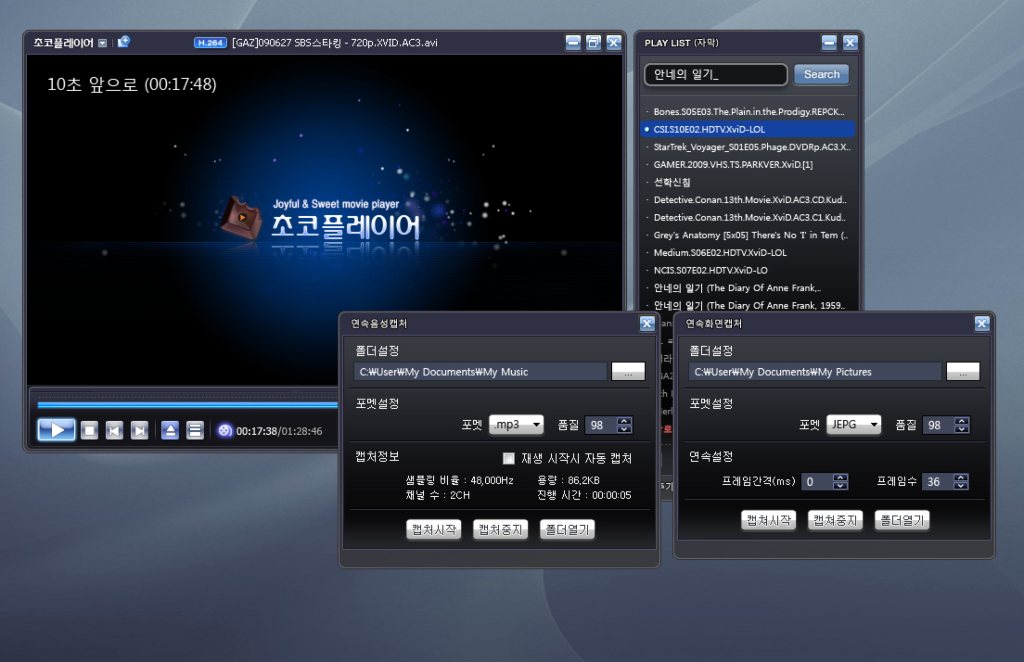1024x662 pixels.
Task: Minimize the 초코플레이어 player window
Action: point(573,42)
